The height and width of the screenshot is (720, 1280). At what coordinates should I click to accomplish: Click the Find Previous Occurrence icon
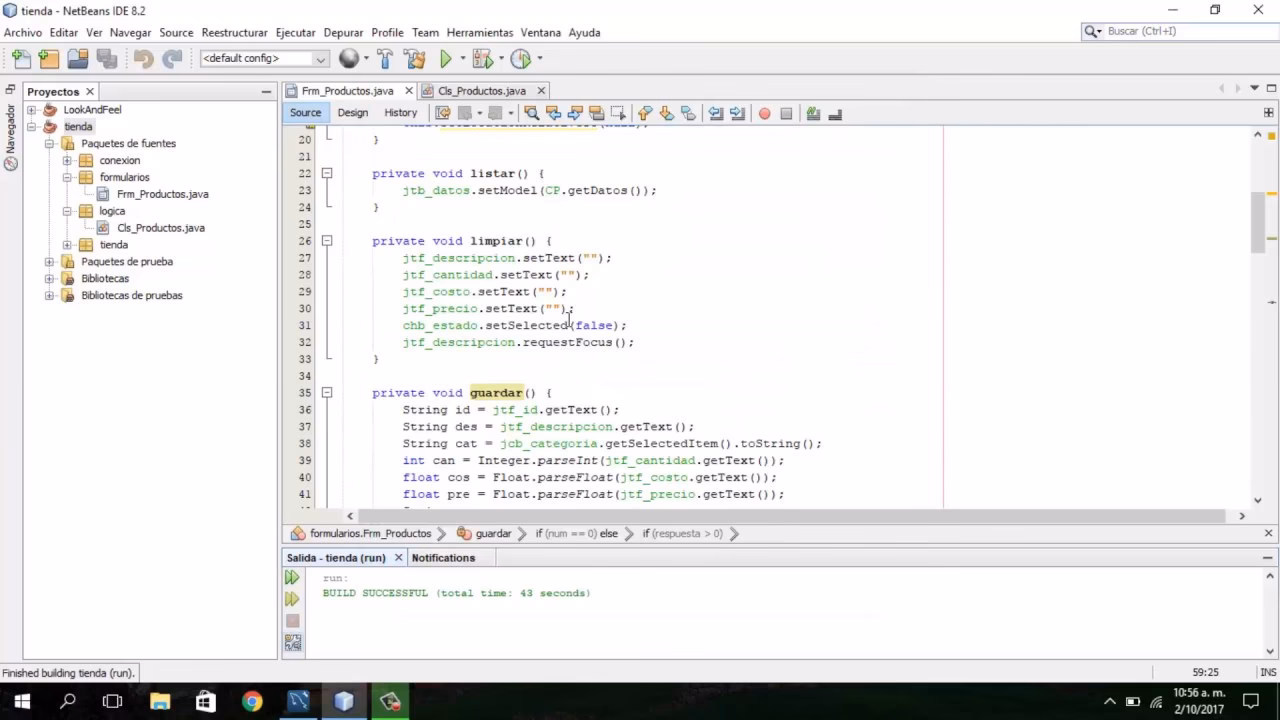pos(553,113)
